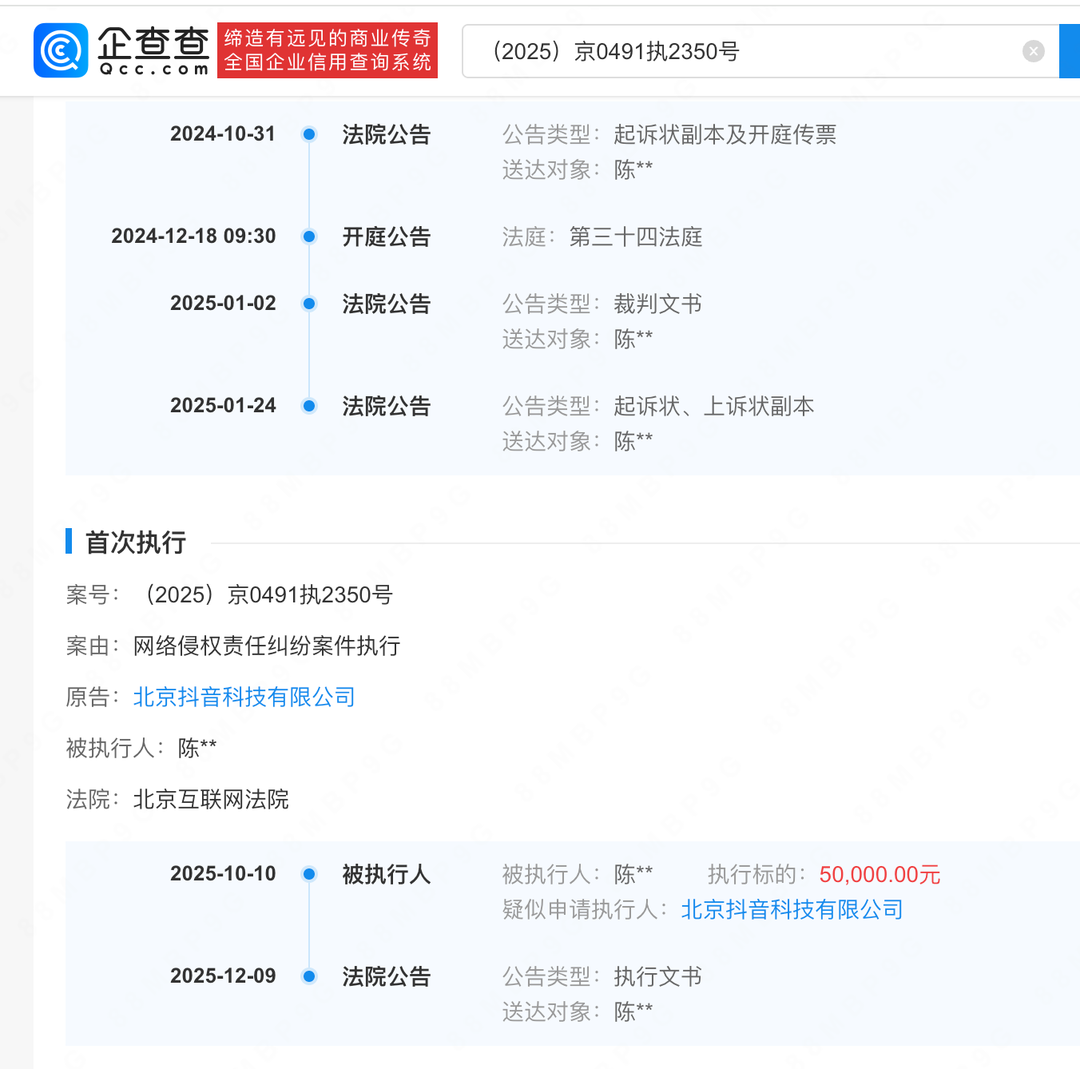This screenshot has height=1069, width=1080.
Task: Open the red 全国企业信用查询系统 banner
Action: (327, 50)
